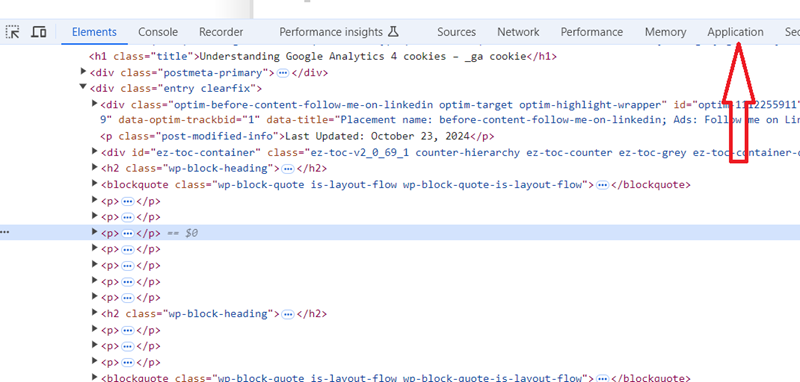
Task: Open the Memory tab
Action: pos(665,32)
